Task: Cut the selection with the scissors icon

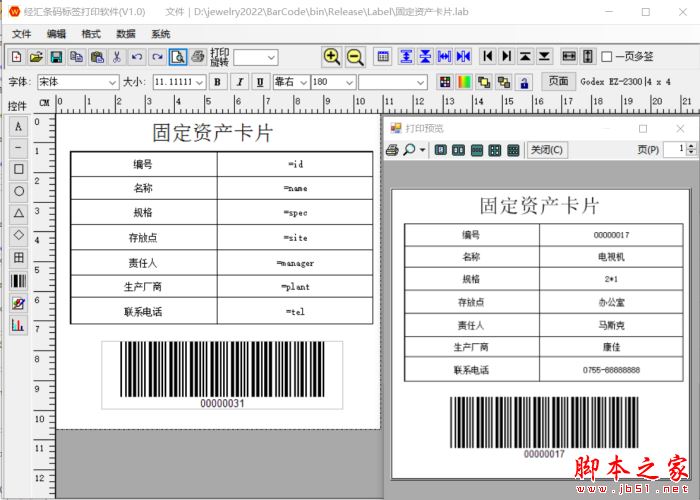Action: point(117,57)
